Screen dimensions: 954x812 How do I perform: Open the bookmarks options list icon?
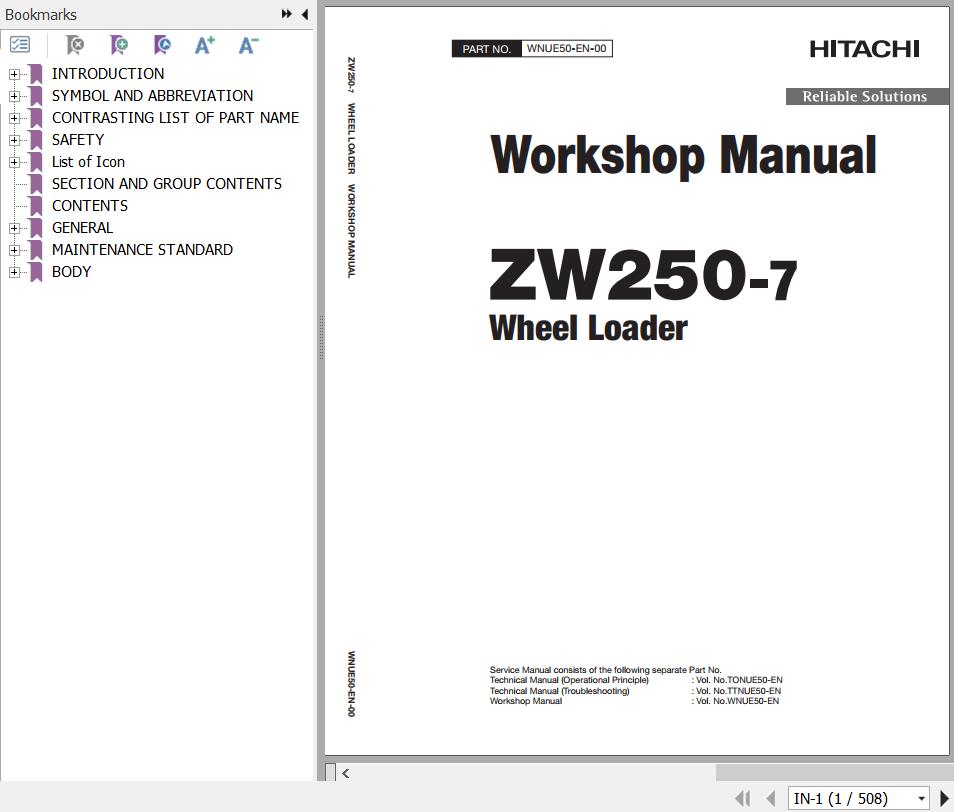click(x=20, y=45)
